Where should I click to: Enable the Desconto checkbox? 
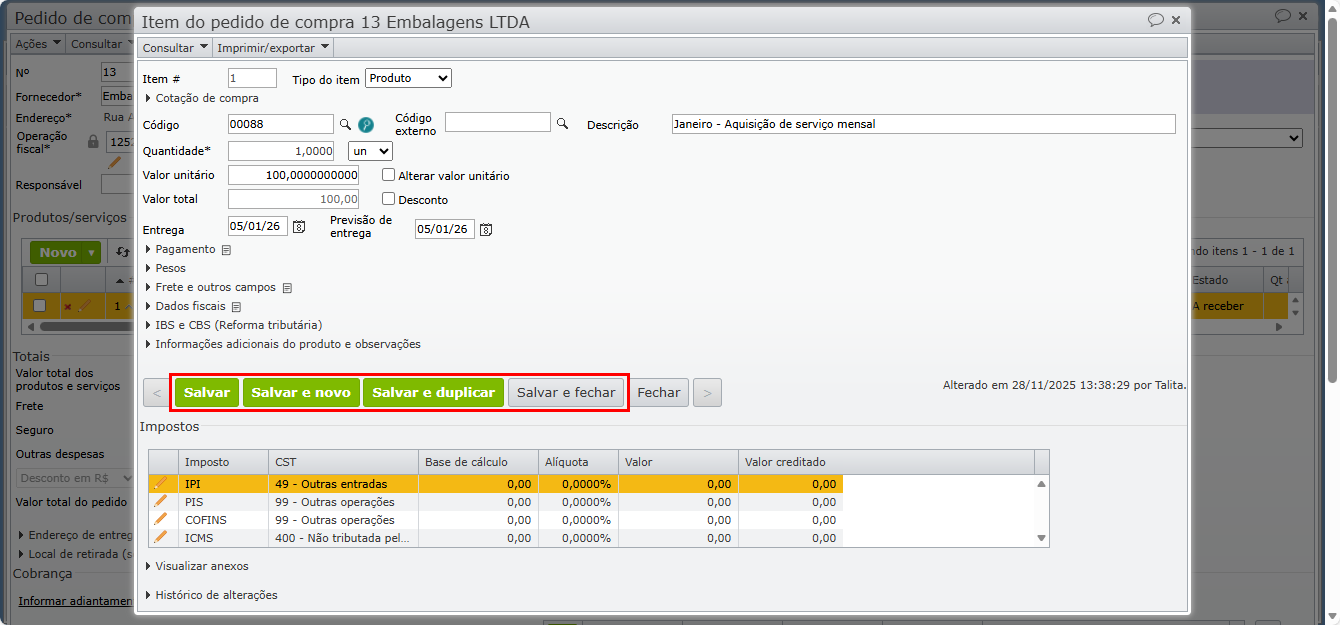389,199
